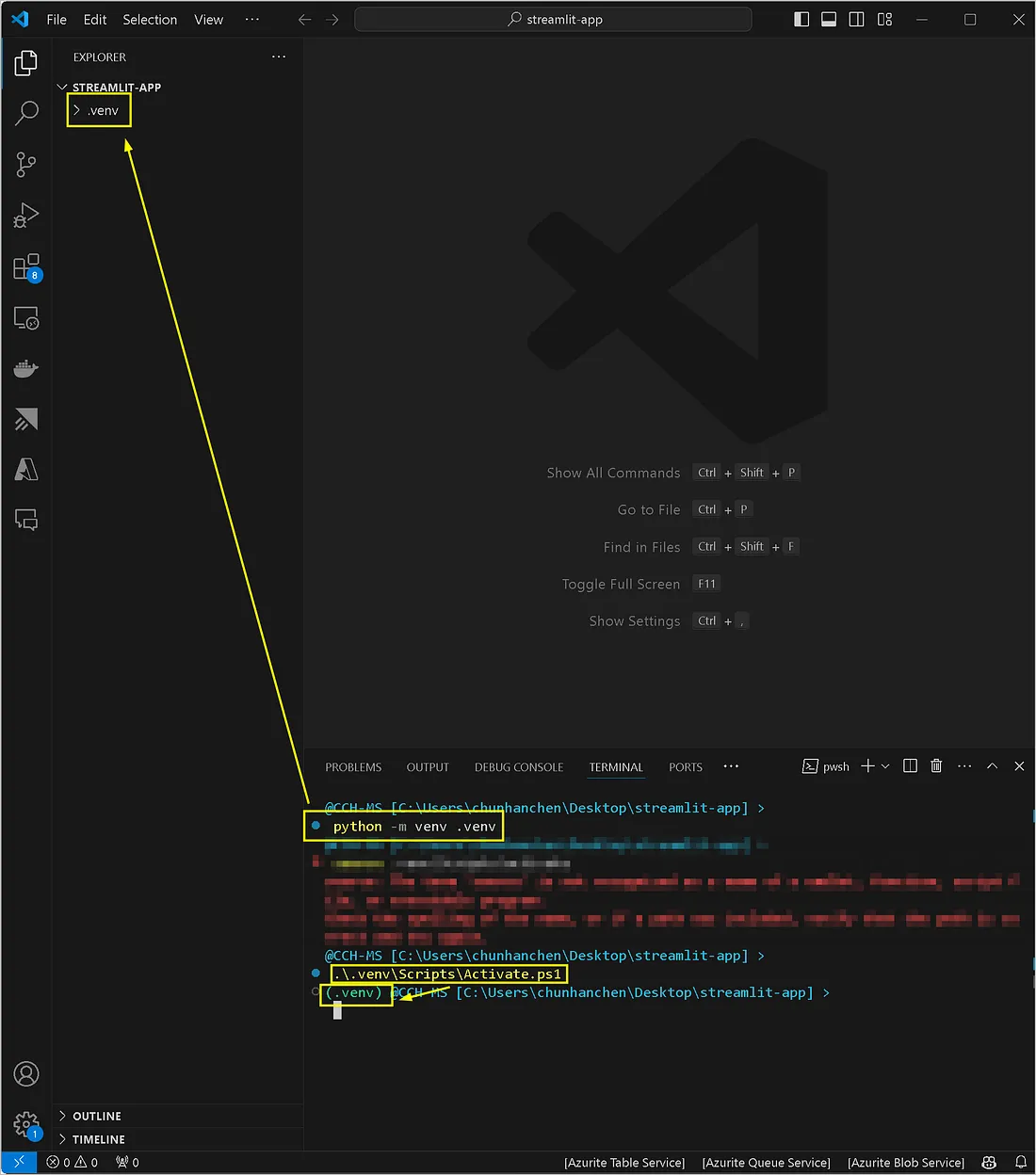The height and width of the screenshot is (1175, 1036).
Task: Toggle the Panel layout button
Action: [x=829, y=20]
